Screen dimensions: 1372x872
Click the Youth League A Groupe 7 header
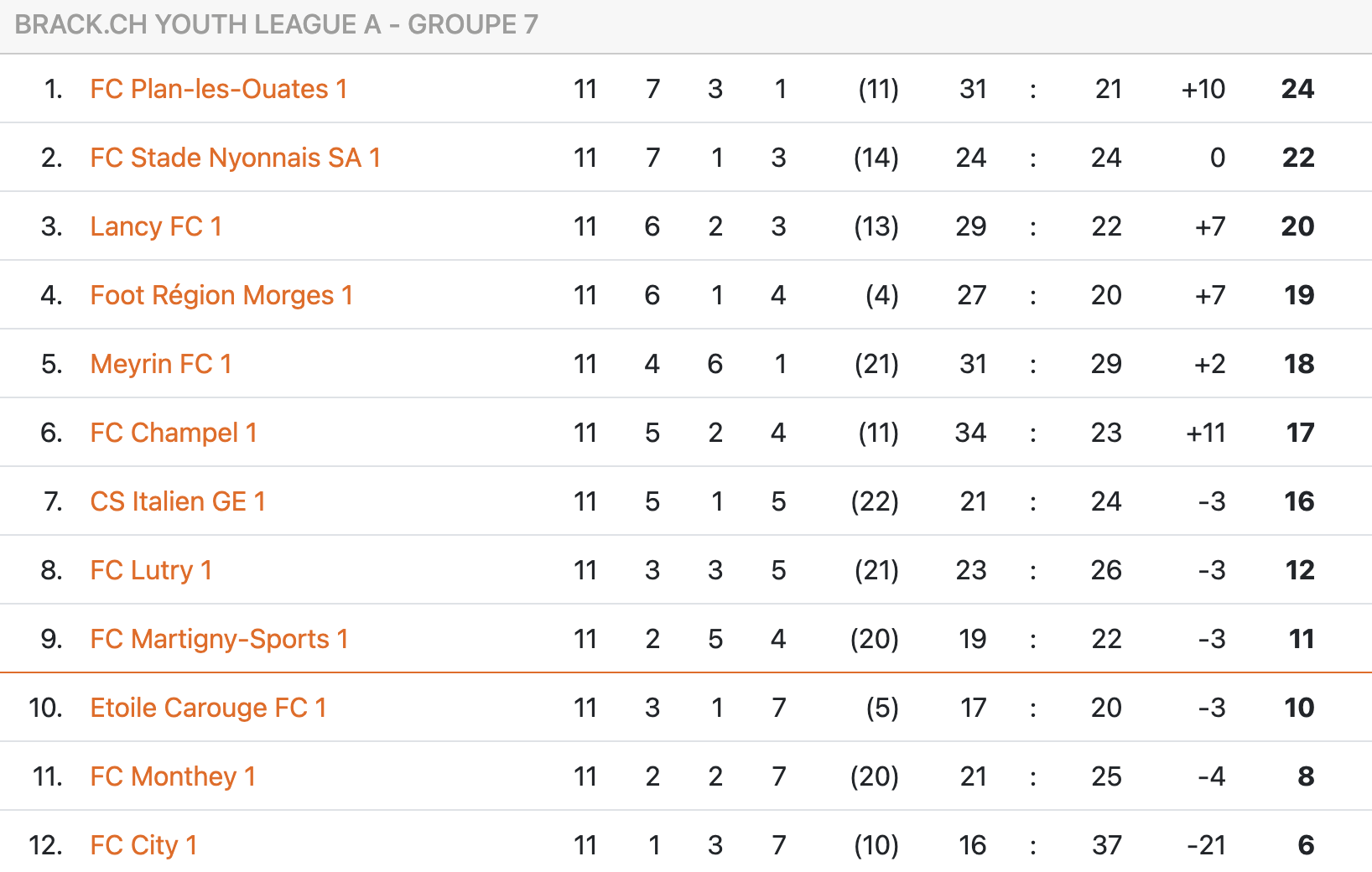tap(276, 24)
